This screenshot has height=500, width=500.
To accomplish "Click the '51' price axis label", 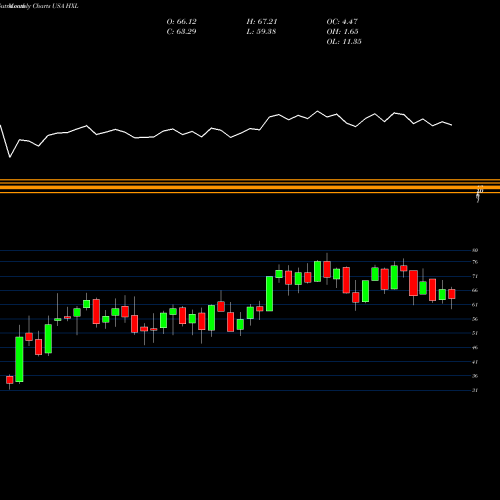I will [x=475, y=333].
